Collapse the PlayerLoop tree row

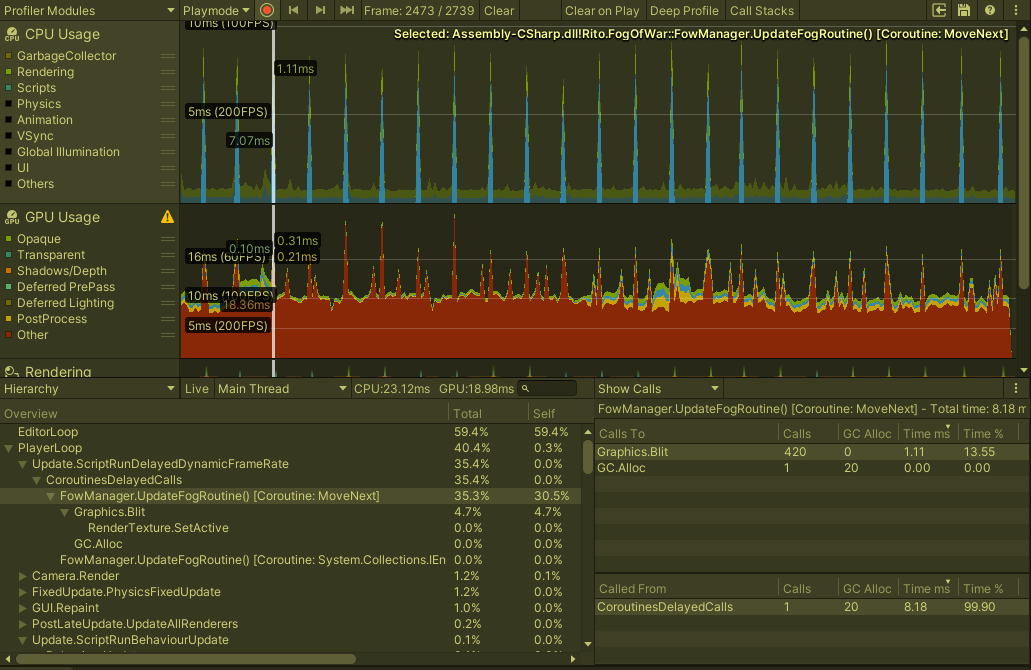9,448
